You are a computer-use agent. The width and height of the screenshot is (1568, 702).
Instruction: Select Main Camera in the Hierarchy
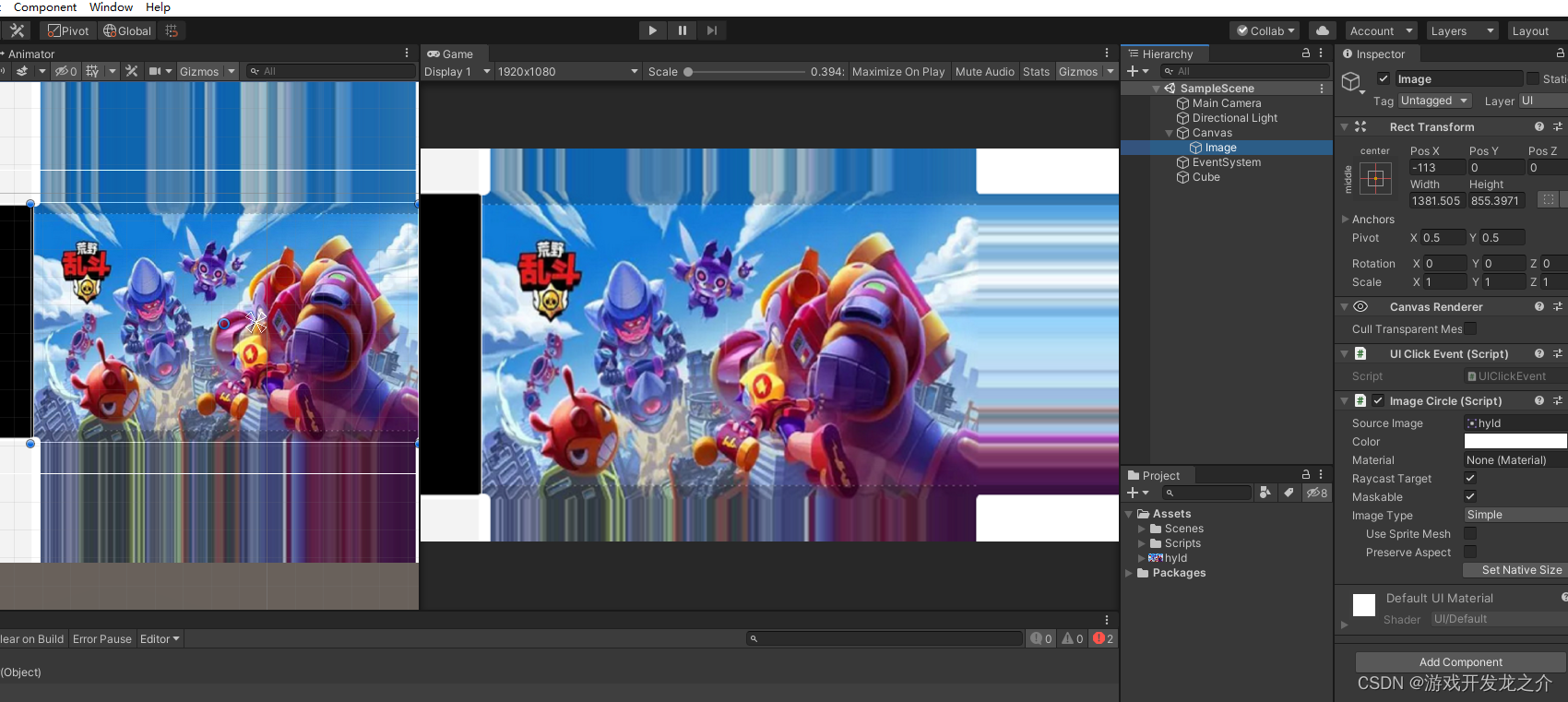coord(1226,103)
